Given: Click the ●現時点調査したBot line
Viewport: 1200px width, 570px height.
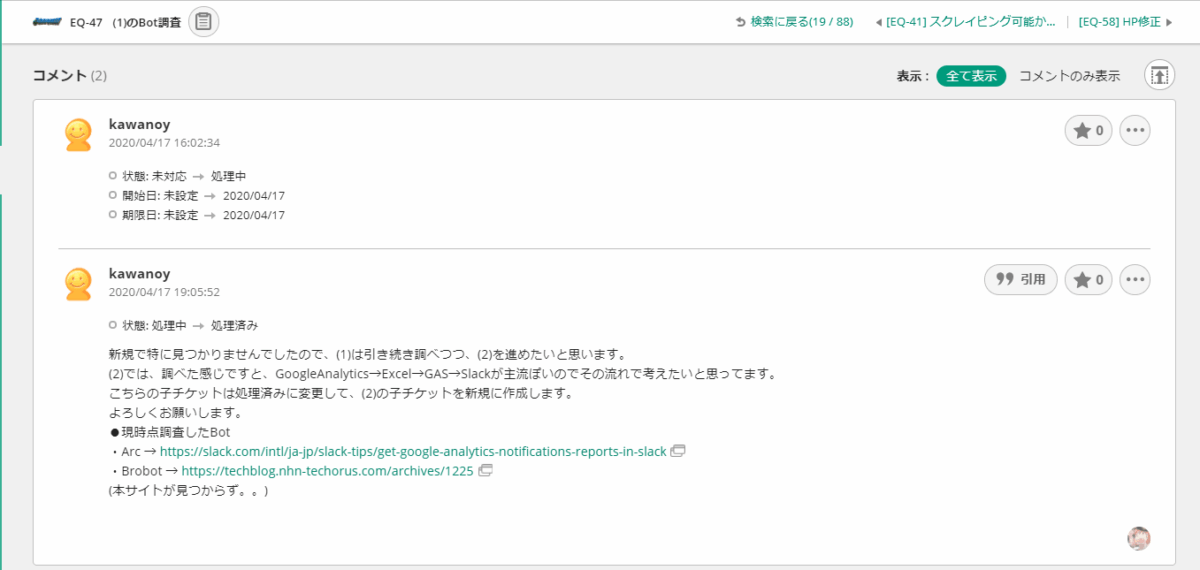Looking at the screenshot, I should pyautogui.click(x=170, y=432).
